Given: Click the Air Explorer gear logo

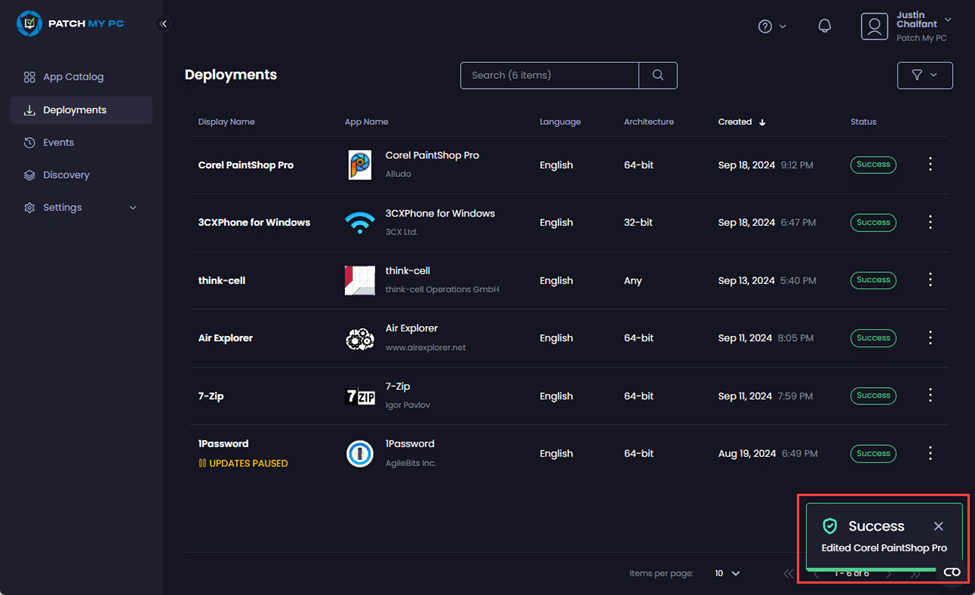Looking at the screenshot, I should pos(360,339).
